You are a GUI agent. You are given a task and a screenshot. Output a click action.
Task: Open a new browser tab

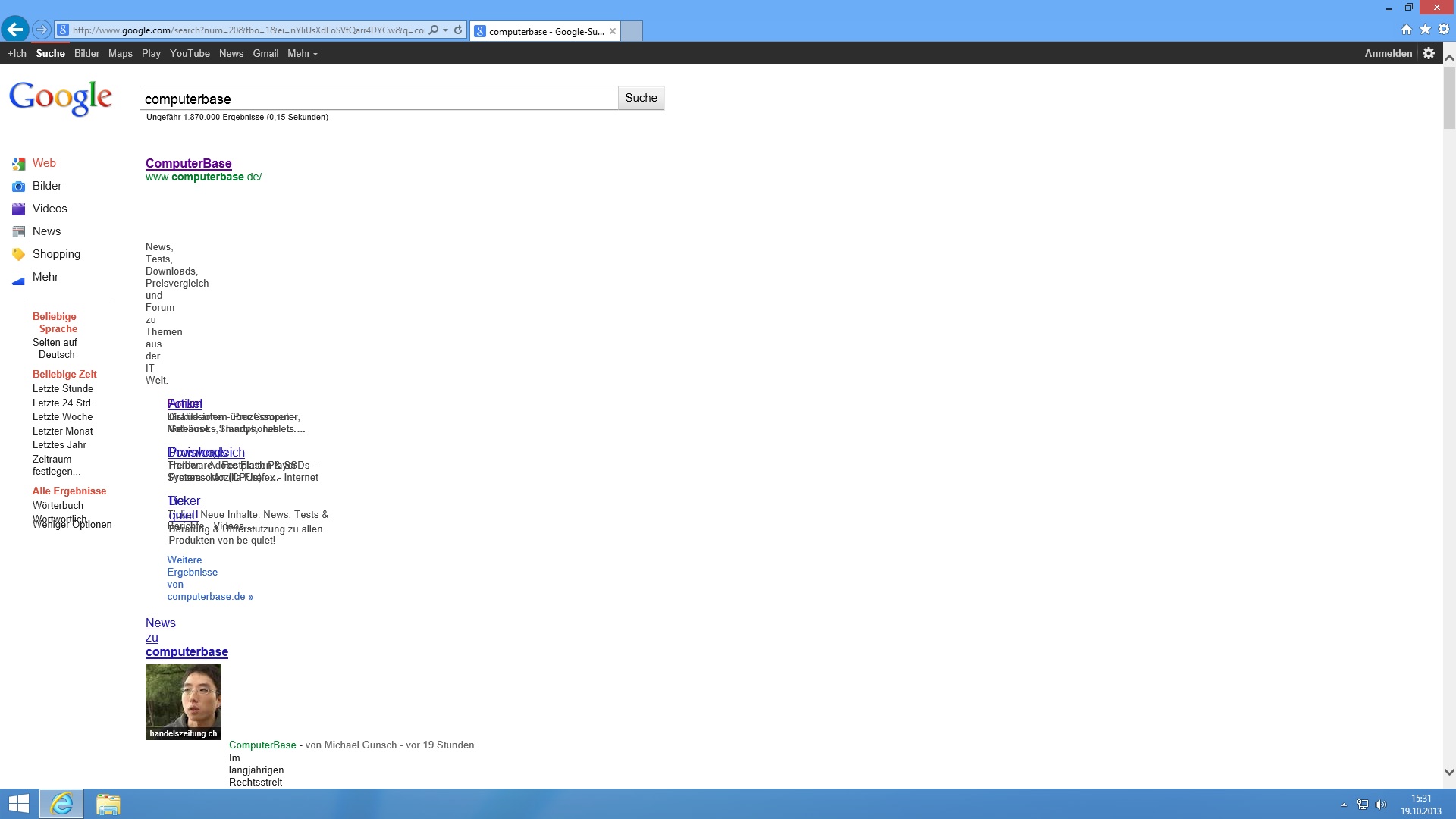click(x=632, y=31)
